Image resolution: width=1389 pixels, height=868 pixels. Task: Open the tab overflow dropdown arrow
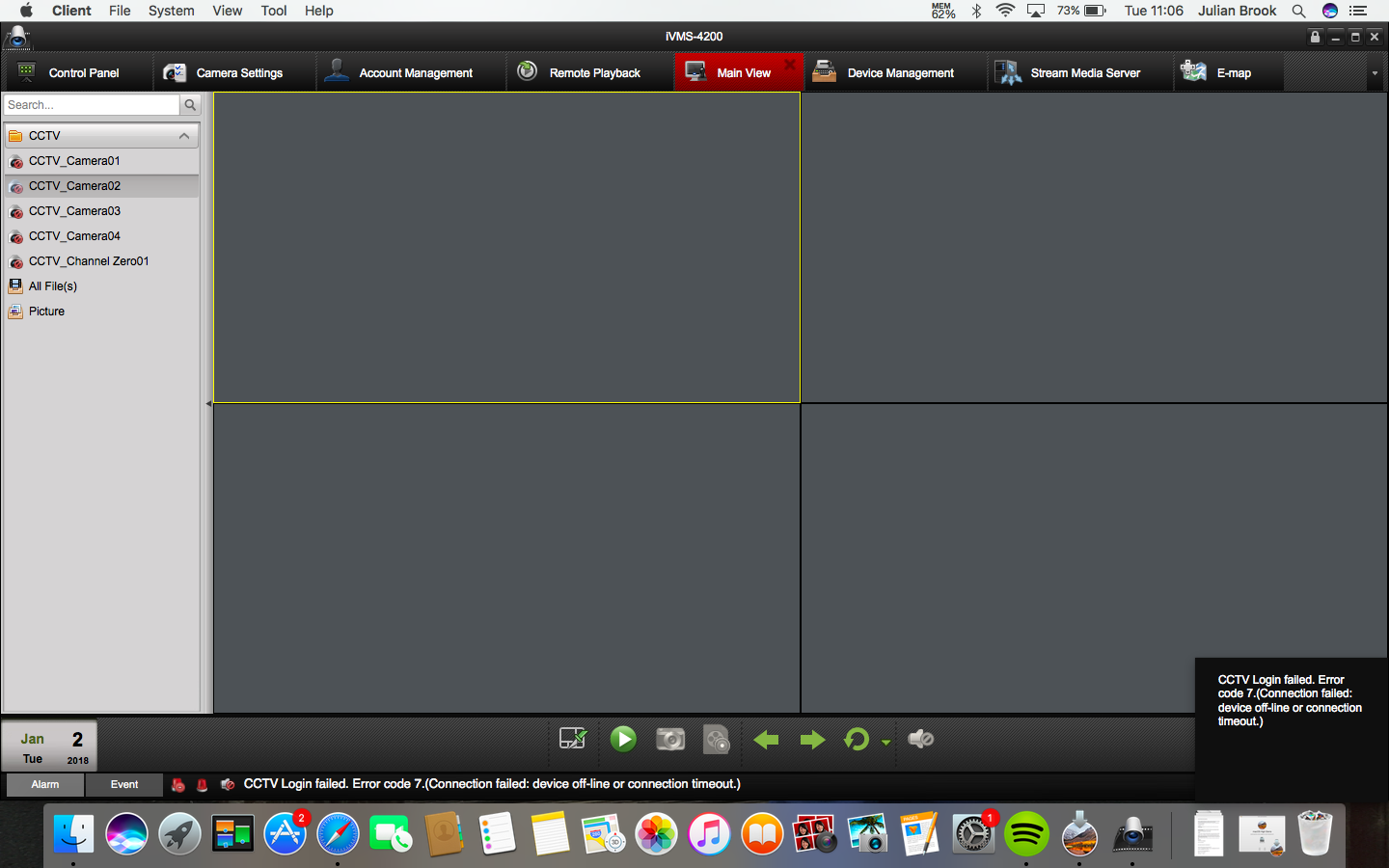point(1375,73)
